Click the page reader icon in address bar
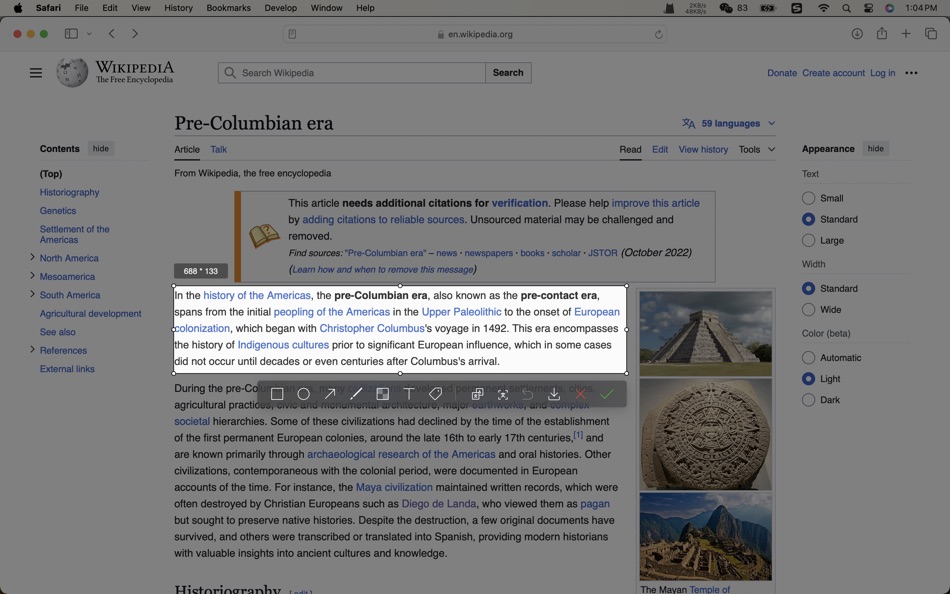Screen dimensions: 950x594 (x=292, y=35)
